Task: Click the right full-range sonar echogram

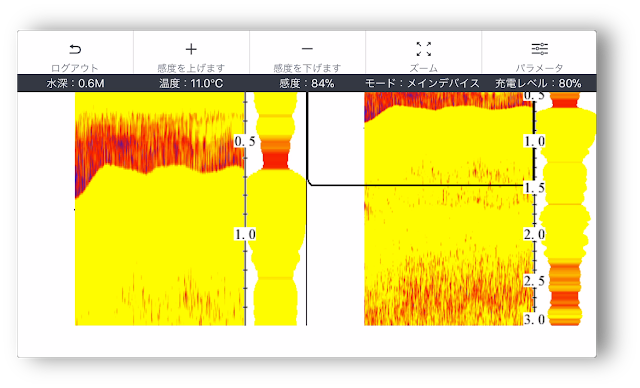Action: [x=449, y=208]
